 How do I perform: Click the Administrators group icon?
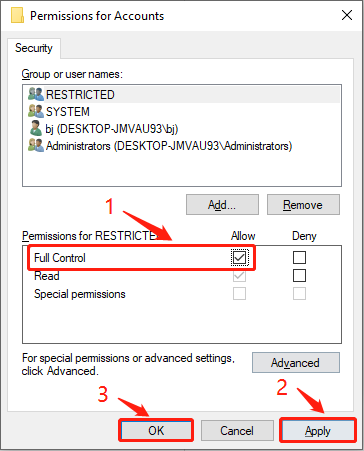pyautogui.click(x=36, y=146)
